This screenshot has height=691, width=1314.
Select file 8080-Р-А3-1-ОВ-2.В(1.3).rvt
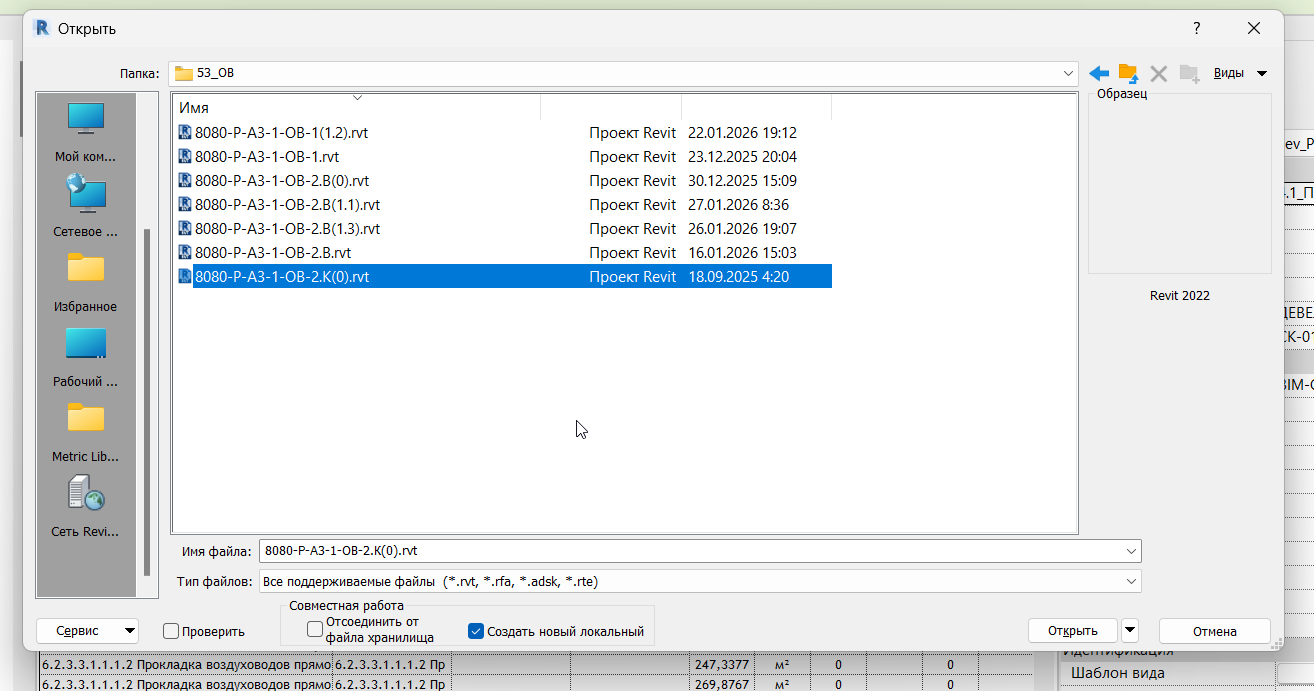point(287,228)
